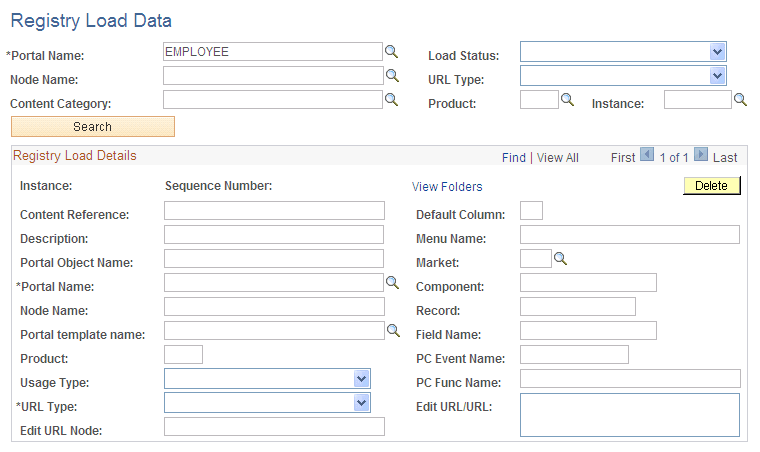Click Content Category lookup magnifier
This screenshot has height=452, width=760.
tap(392, 99)
